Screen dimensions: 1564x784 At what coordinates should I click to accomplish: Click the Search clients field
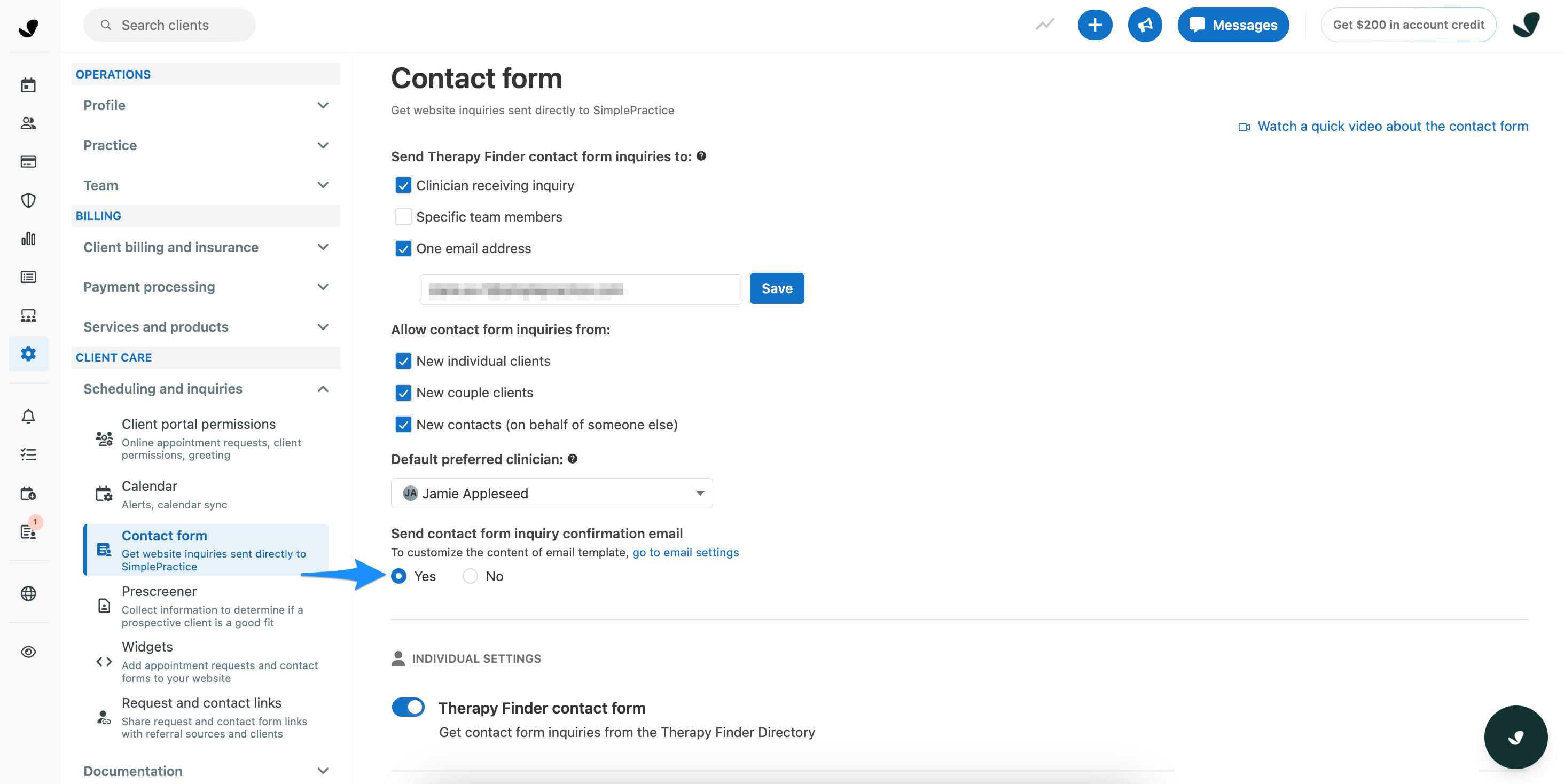pyautogui.click(x=169, y=25)
